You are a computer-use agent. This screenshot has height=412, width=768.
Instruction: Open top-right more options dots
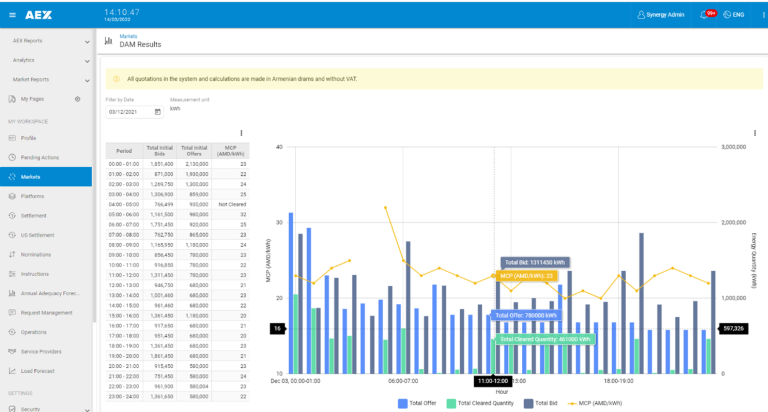tap(764, 15)
